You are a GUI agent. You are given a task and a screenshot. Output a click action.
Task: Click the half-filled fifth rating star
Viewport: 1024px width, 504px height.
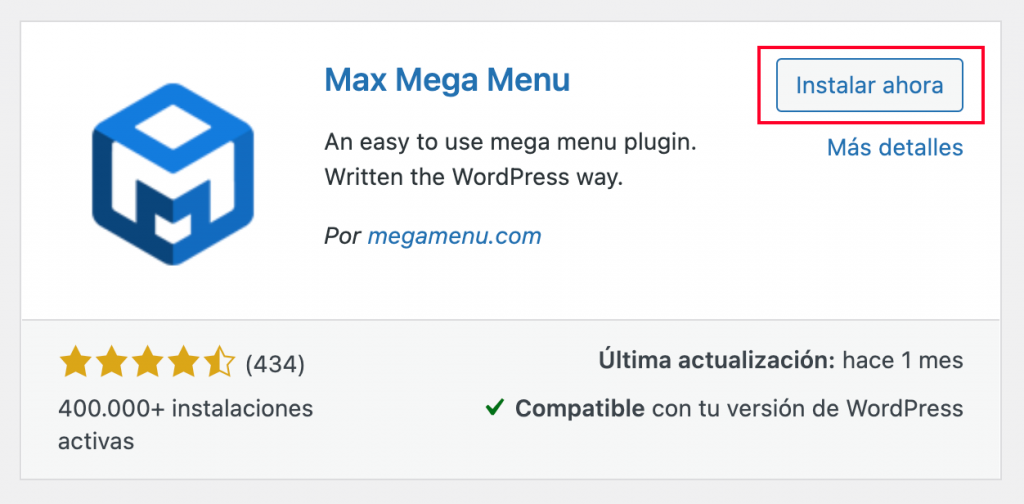(x=219, y=363)
